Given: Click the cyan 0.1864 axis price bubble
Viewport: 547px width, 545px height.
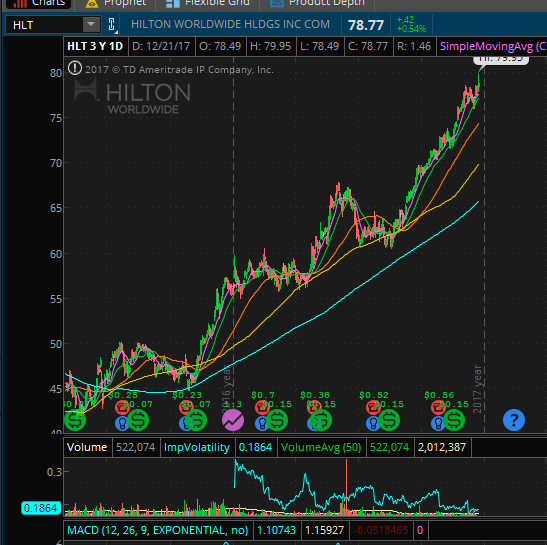Looking at the screenshot, I should pos(41,508).
